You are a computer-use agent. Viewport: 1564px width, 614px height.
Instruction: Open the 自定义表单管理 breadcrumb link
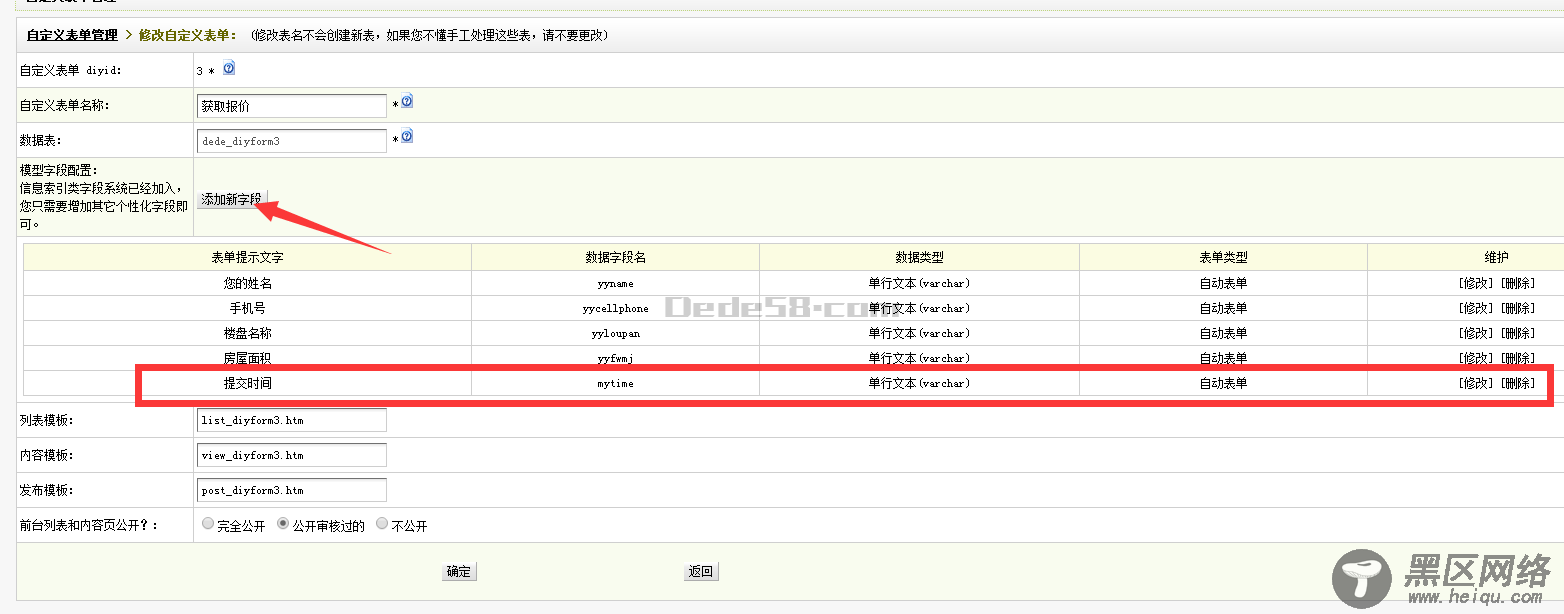(x=72, y=35)
